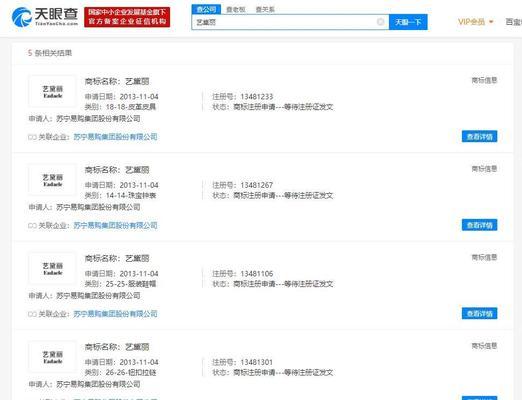This screenshot has height=400, width=522.
Task: Click registration number 13481233
Action: coord(257,97)
